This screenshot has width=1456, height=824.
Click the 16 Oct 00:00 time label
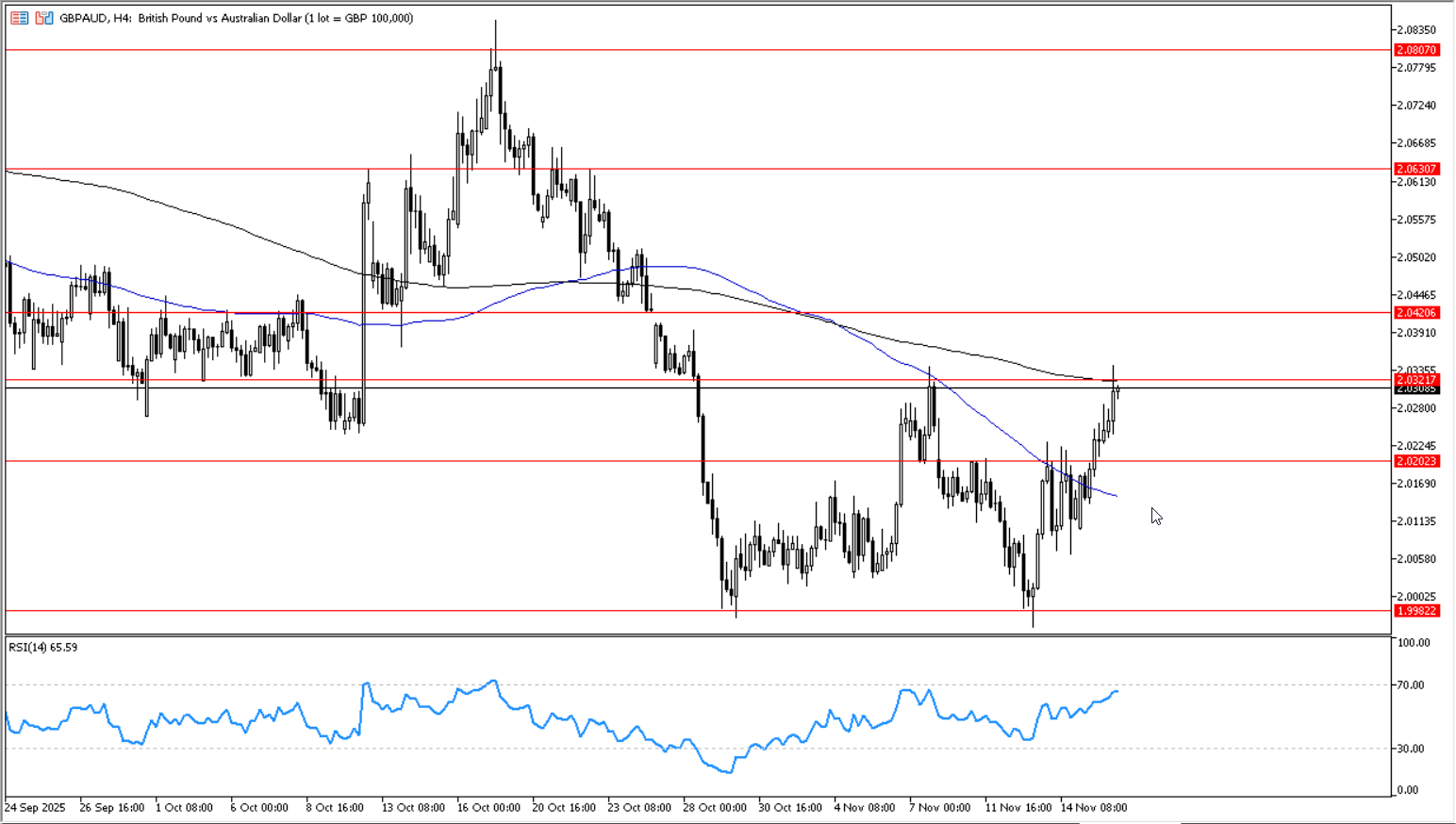[488, 807]
